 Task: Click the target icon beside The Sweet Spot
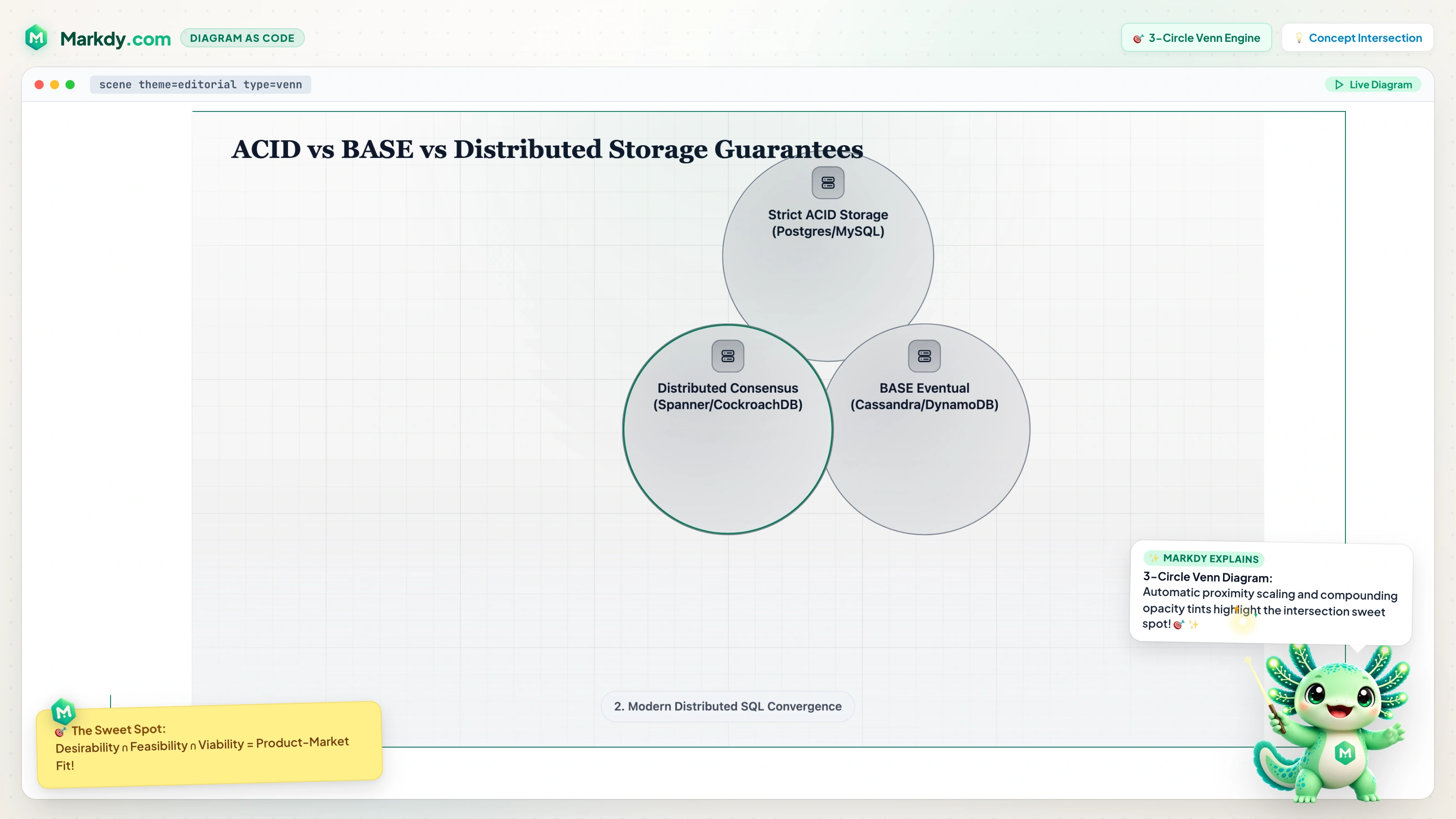[x=60, y=732]
